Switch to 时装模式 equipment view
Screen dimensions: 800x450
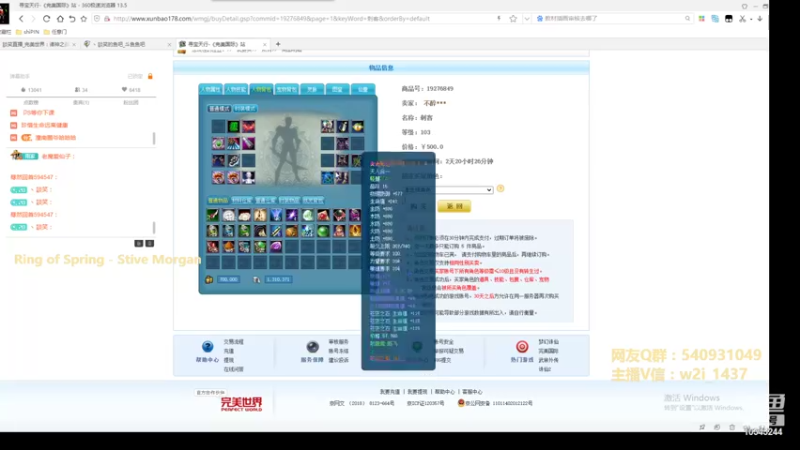(x=245, y=109)
